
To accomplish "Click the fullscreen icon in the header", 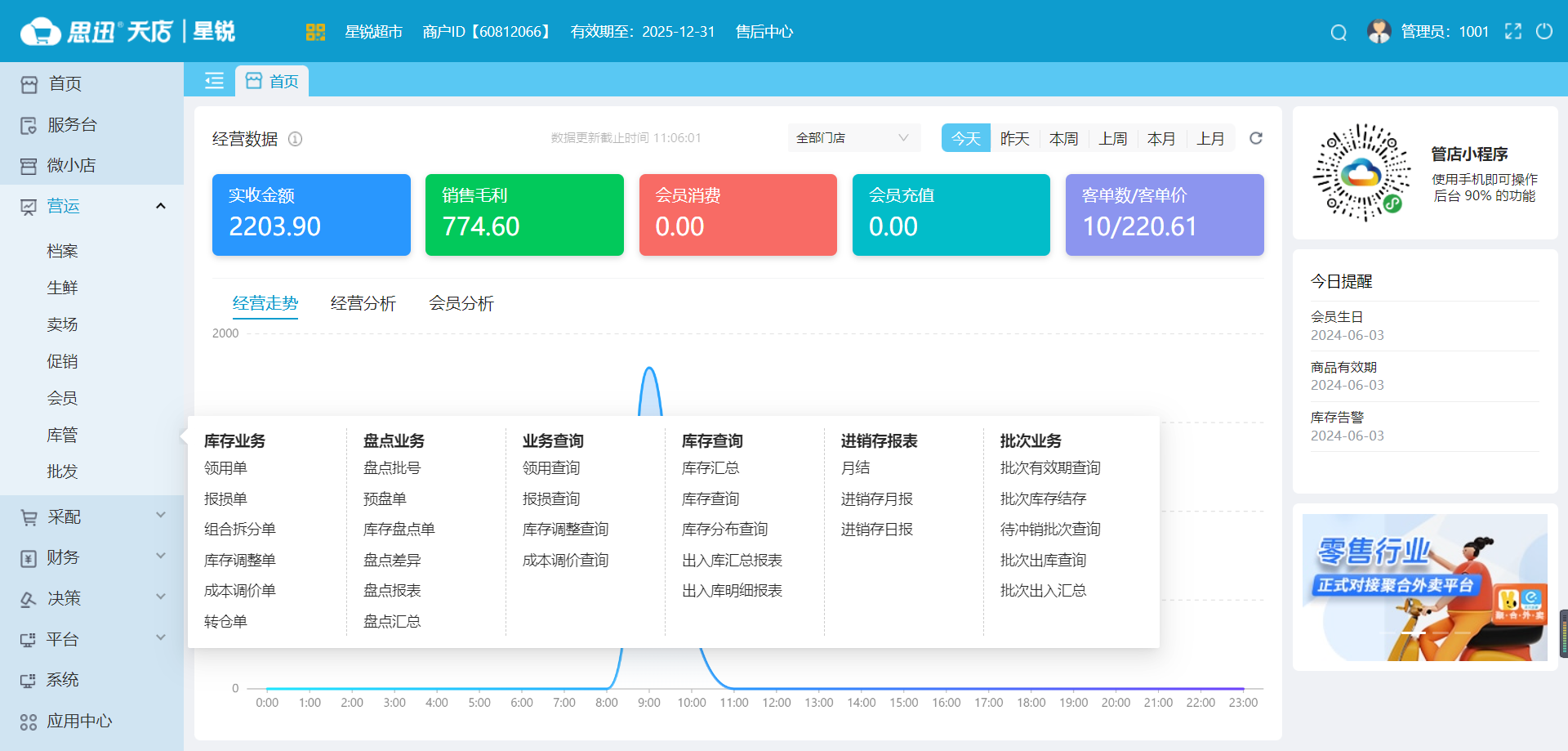I will (x=1513, y=32).
